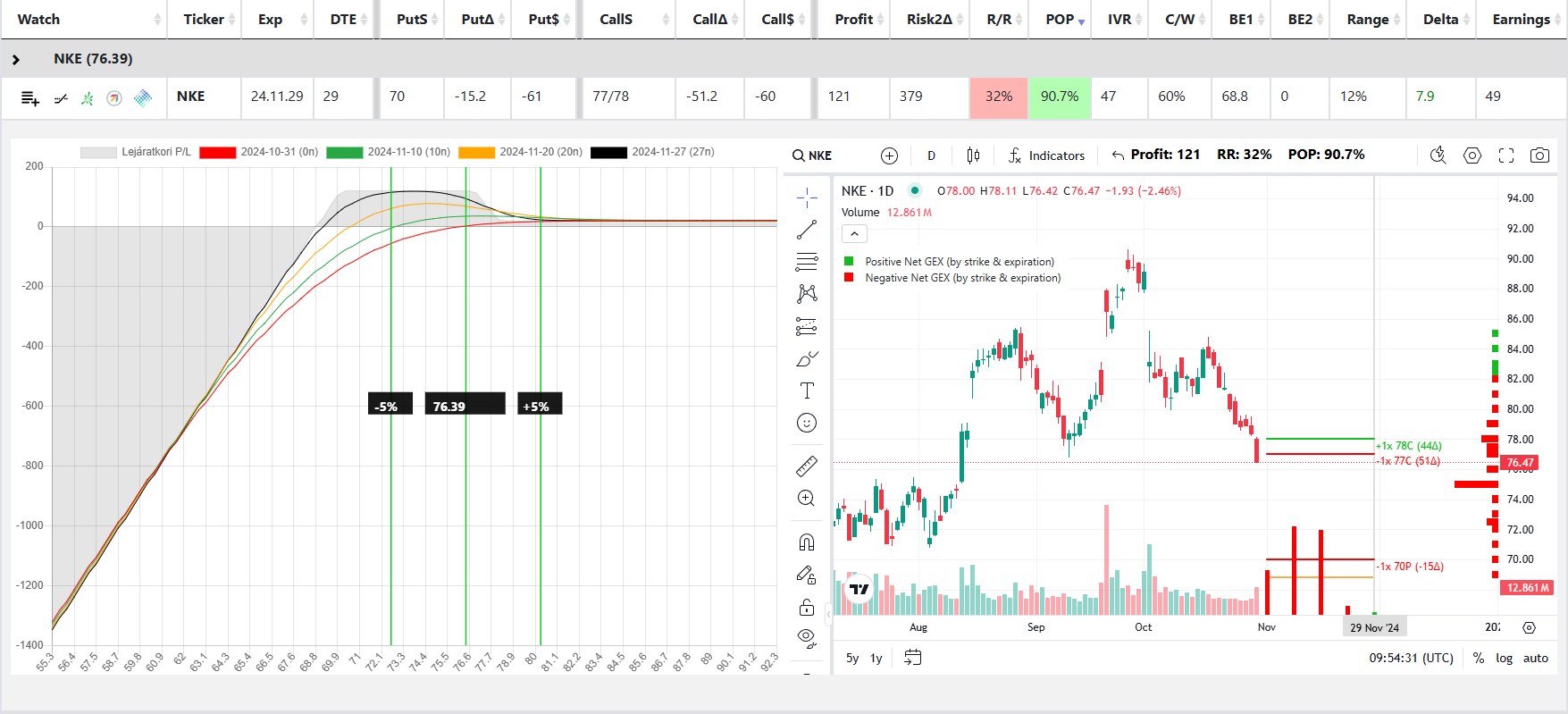Screen dimensions: 1568x714
Task: Select the text annotation tool
Action: 807,391
